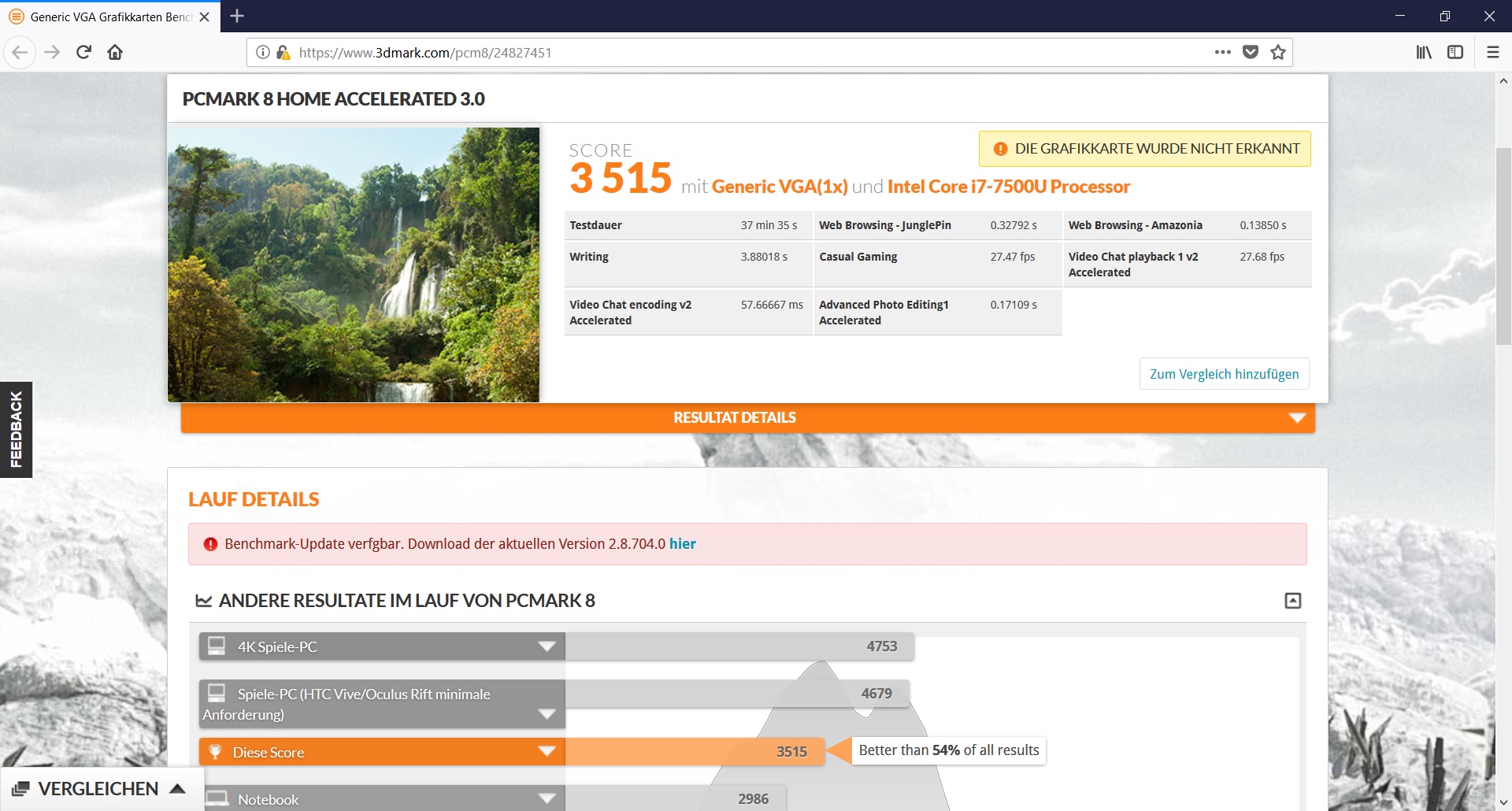Click the '3 515' score number
Screen dimensions: 1512x811
[x=621, y=178]
